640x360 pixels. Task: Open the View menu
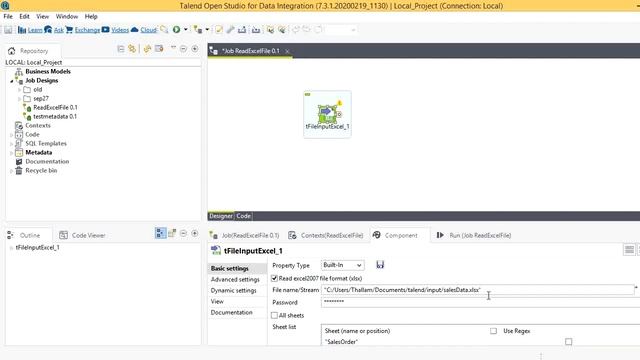[x=42, y=16]
